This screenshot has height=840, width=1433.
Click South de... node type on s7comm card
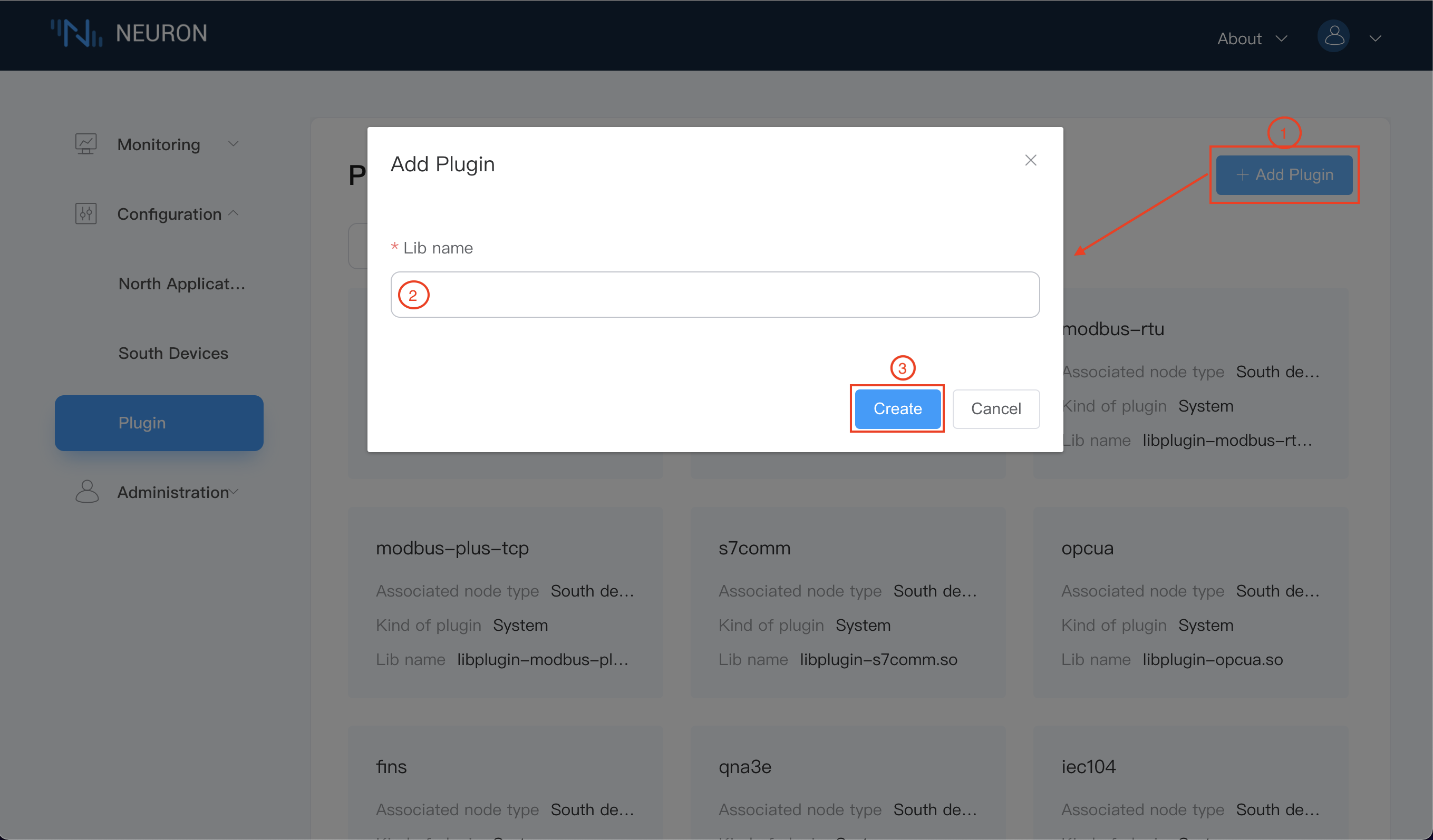(935, 591)
